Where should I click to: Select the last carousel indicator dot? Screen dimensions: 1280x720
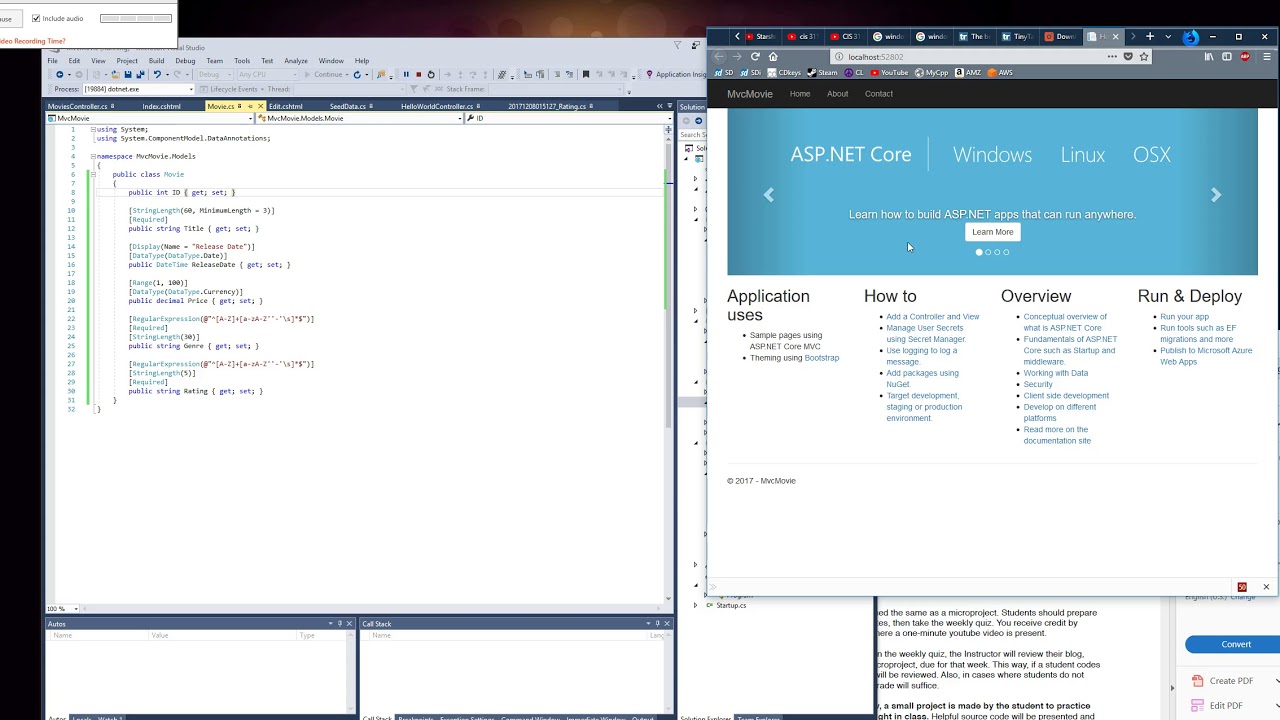(x=1006, y=252)
